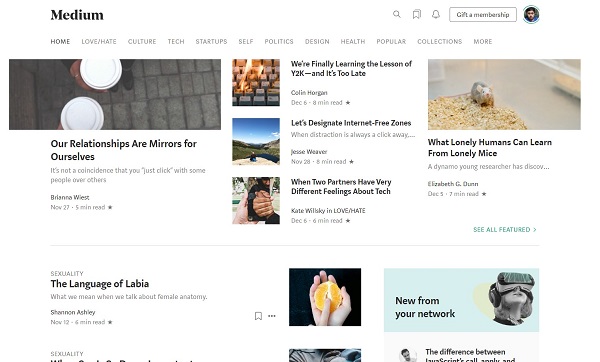Viewport: 600px width, 362px height.
Task: Open The difference between JavaScript's call article
Action: coord(470,356)
